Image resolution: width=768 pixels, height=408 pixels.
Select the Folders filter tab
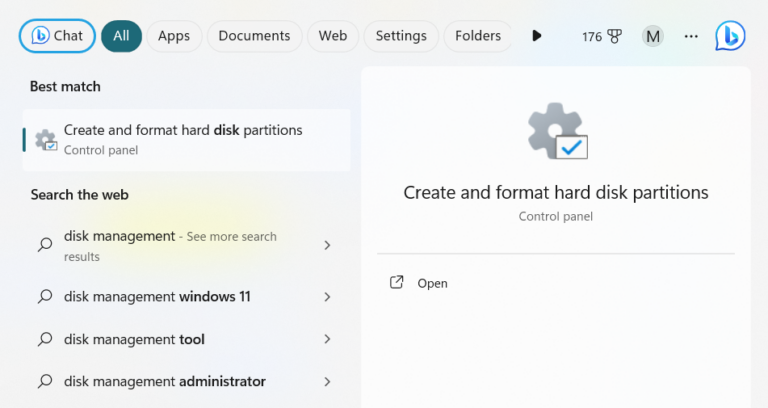coord(478,36)
